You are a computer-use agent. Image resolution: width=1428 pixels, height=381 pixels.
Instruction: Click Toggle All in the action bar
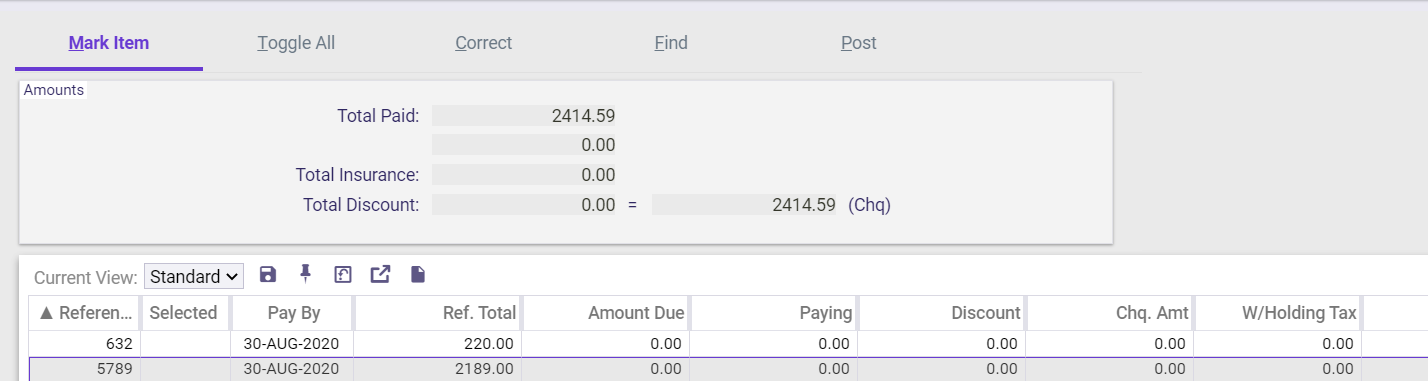click(x=296, y=43)
